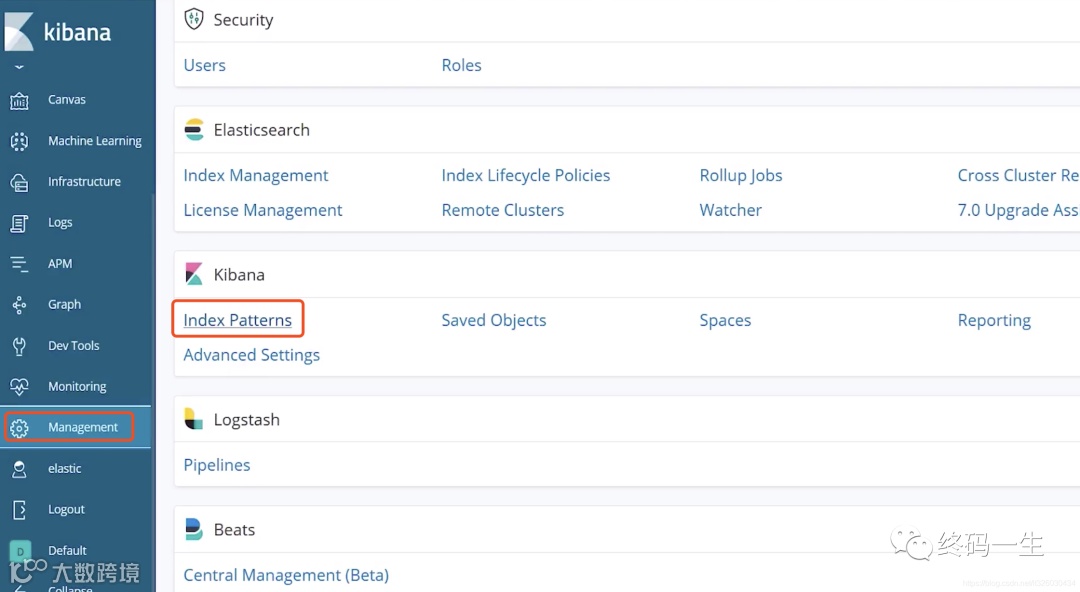The width and height of the screenshot is (1080, 592).
Task: Open License Management
Action: (262, 210)
